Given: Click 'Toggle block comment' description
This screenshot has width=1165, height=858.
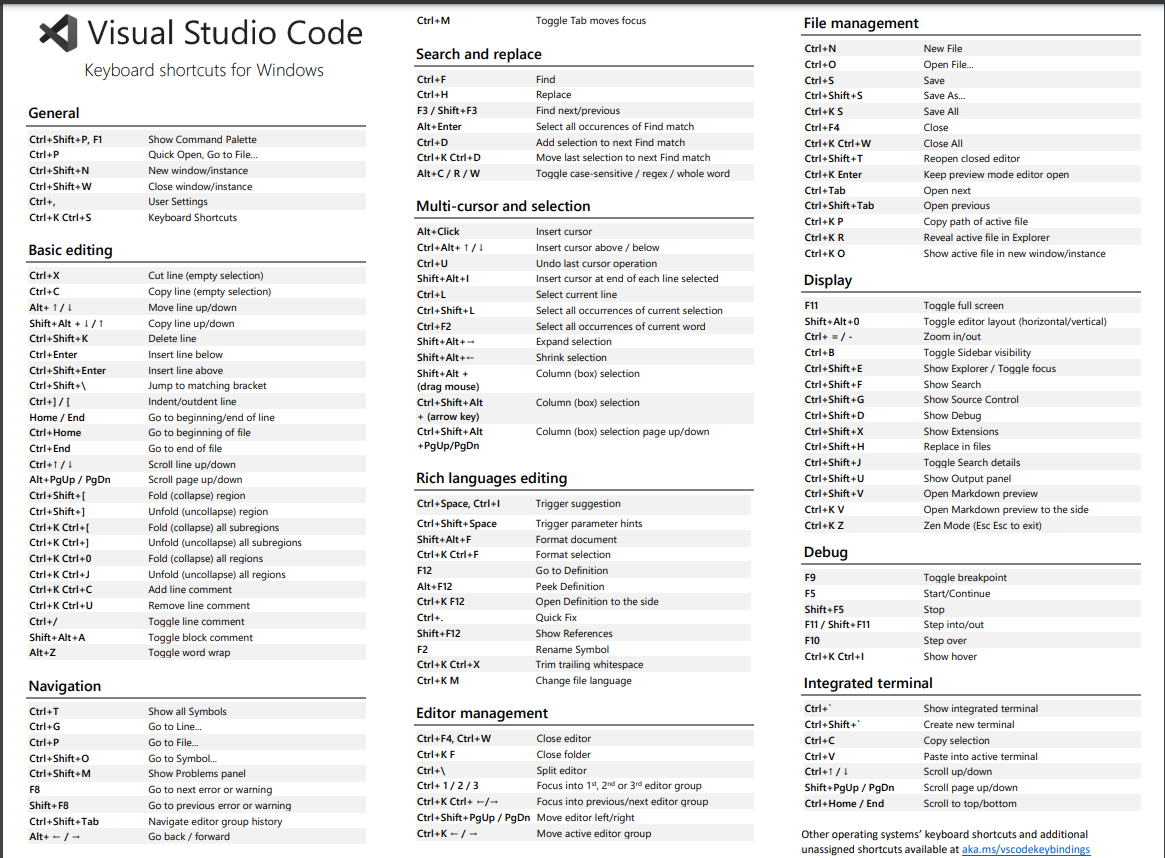Looking at the screenshot, I should tap(201, 637).
